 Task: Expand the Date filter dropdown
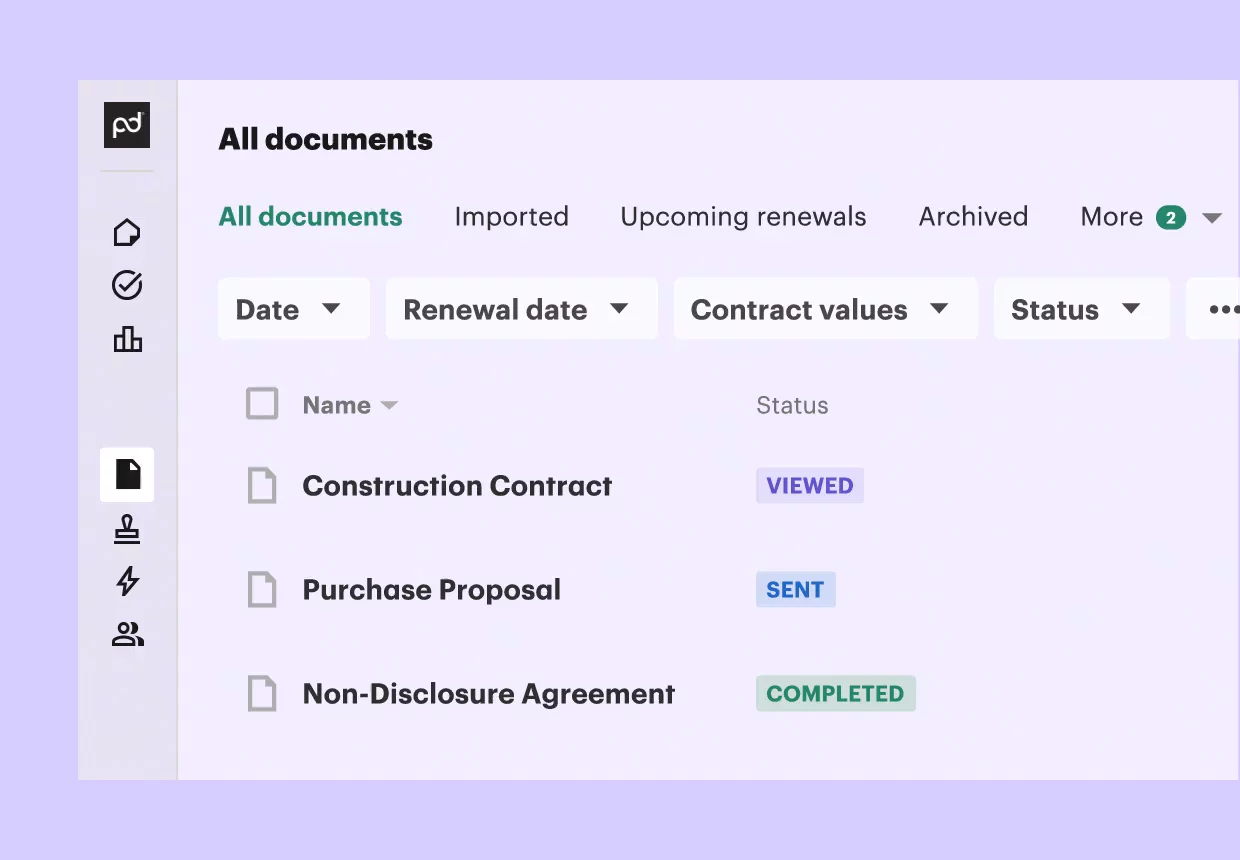[294, 309]
